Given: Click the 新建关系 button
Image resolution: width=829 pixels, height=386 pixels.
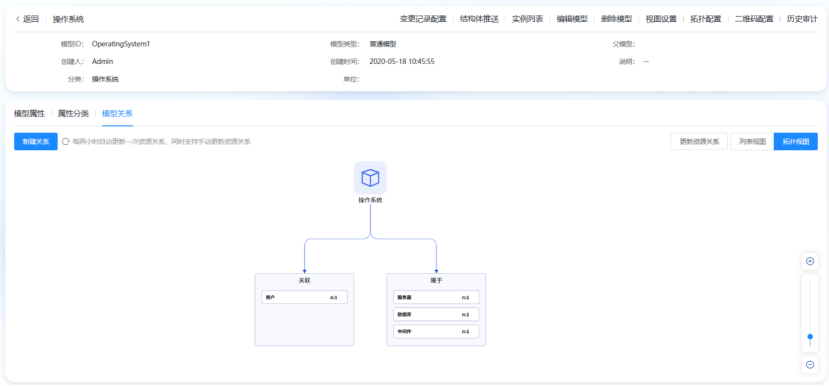Looking at the screenshot, I should click(x=35, y=141).
